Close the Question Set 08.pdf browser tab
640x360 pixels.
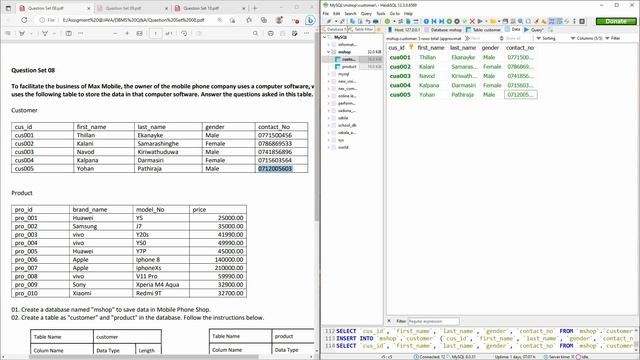coord(89,8)
